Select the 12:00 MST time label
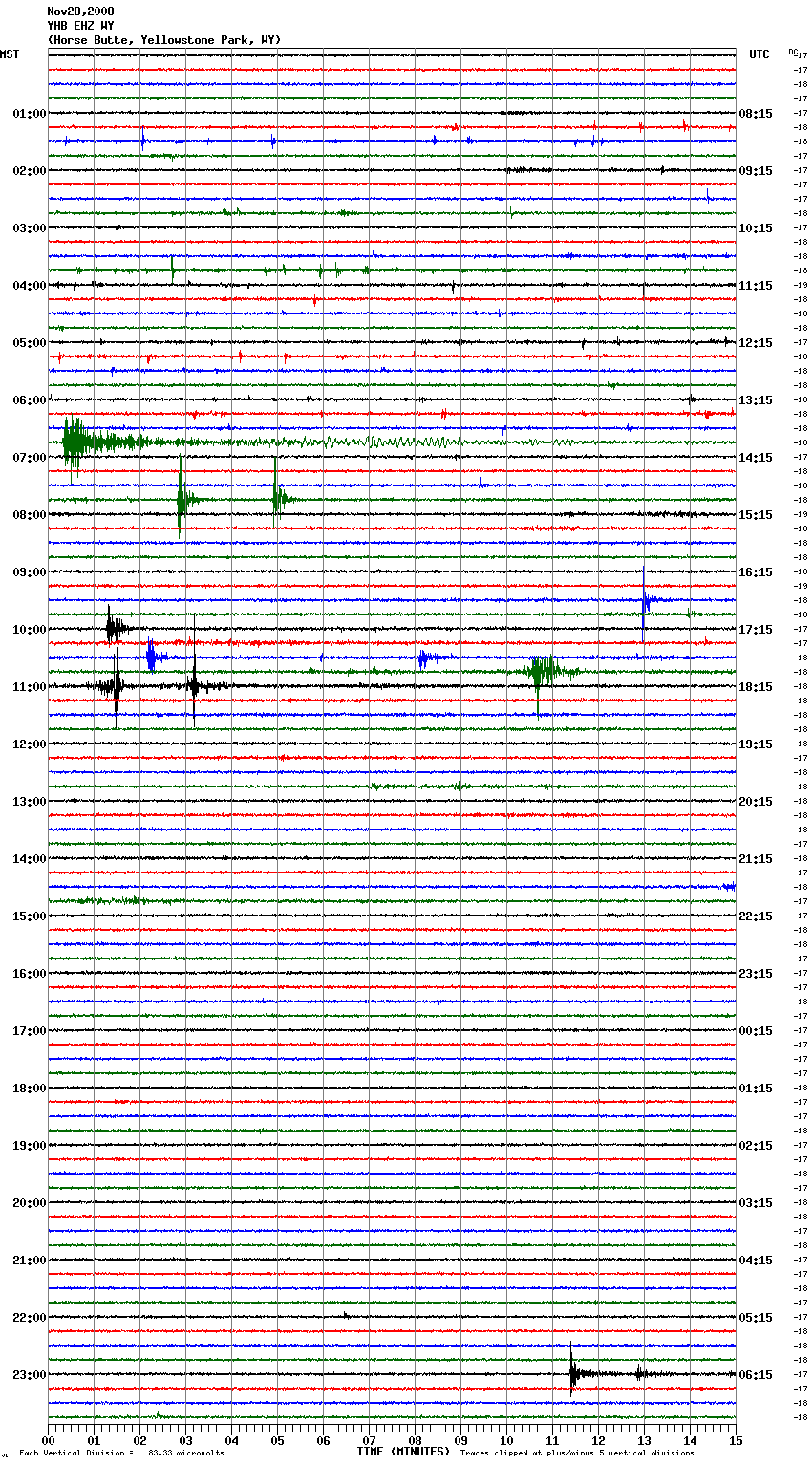This screenshot has height=1466, width=812. (30, 744)
